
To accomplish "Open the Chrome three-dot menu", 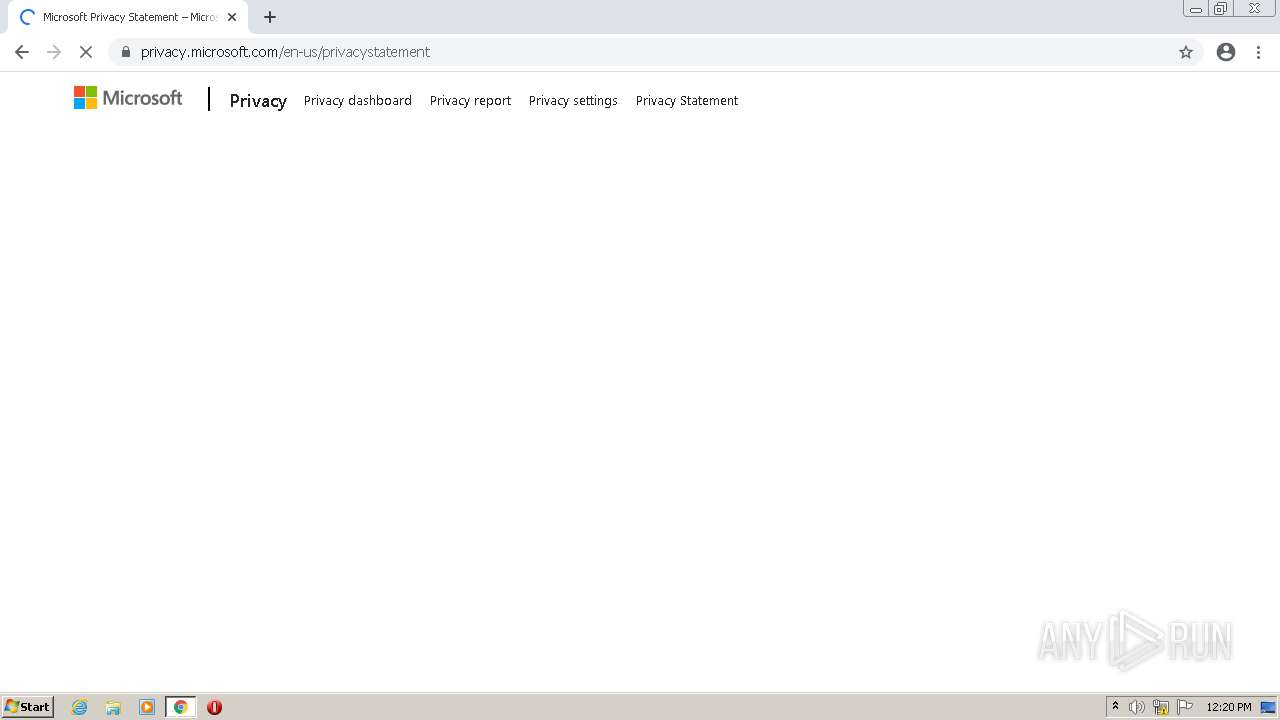I will tap(1259, 52).
